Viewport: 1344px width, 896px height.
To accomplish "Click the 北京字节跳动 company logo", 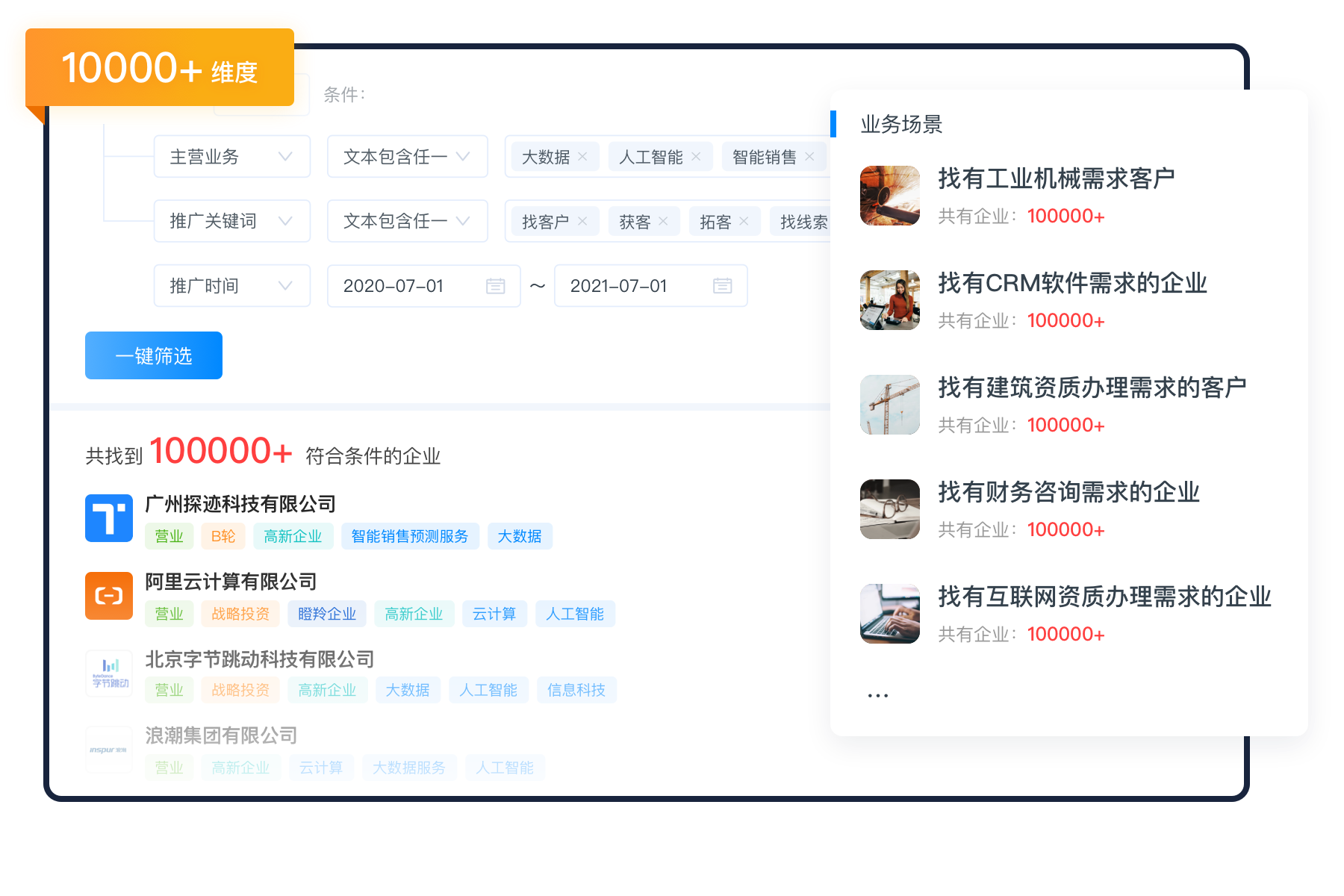I will click(x=109, y=673).
